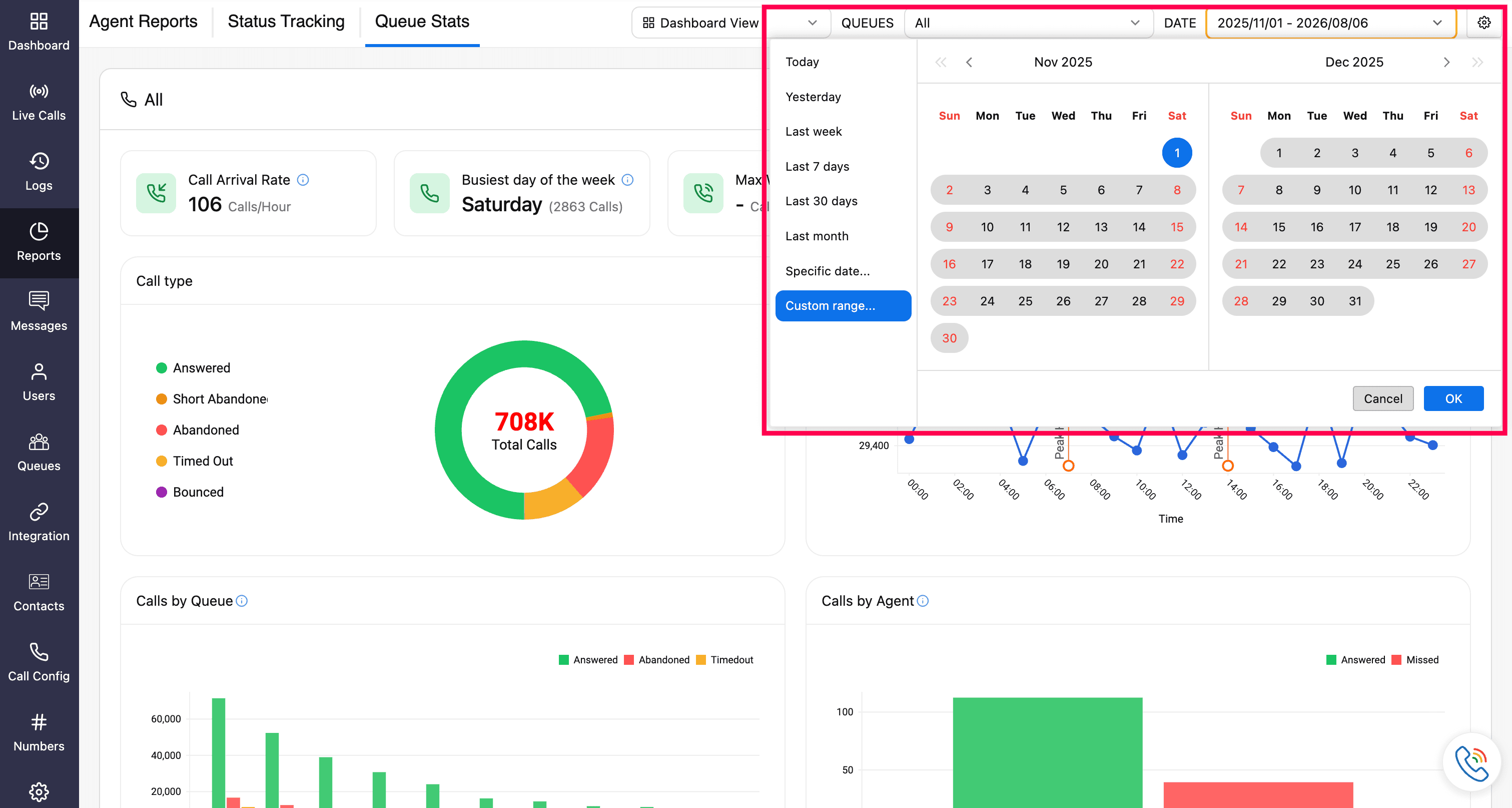Open the date range dropdown field
Viewport: 1512px width, 808px height.
pyautogui.click(x=1331, y=23)
